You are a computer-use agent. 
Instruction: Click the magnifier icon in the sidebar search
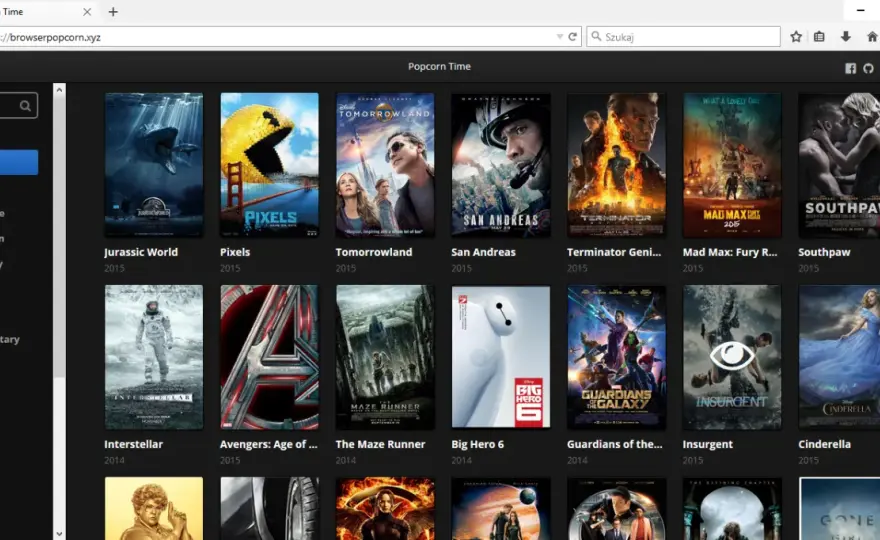(x=25, y=106)
